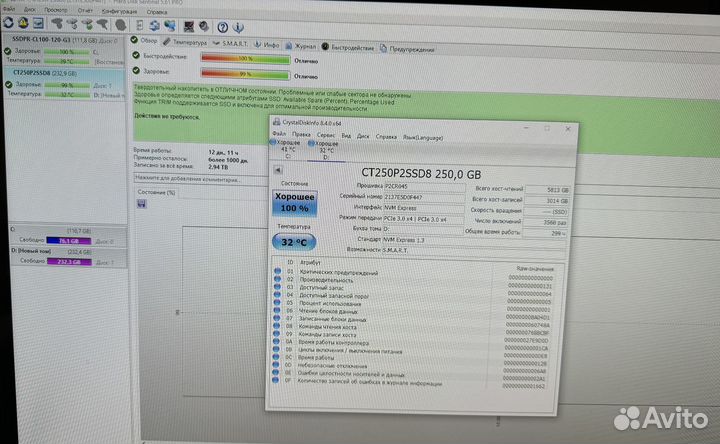This screenshot has height=444, width=720.
Task: Click the Всего хост-записей value 3014 GB
Action: pos(547,201)
